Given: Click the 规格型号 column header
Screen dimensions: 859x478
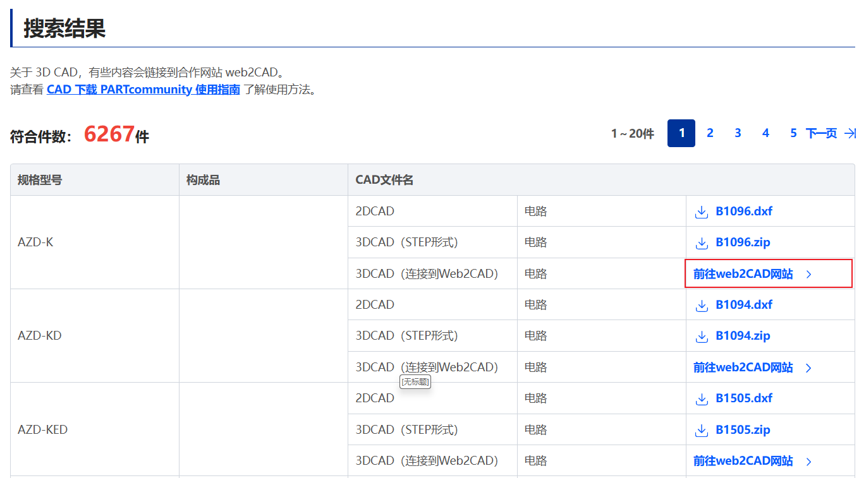Looking at the screenshot, I should pyautogui.click(x=40, y=180).
